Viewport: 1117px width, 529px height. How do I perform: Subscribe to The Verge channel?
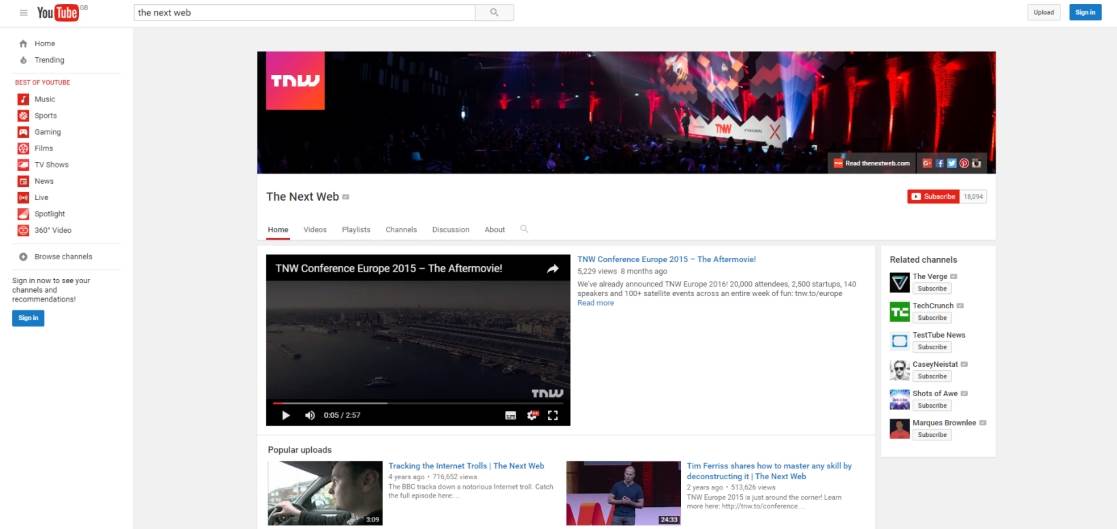pyautogui.click(x=932, y=288)
